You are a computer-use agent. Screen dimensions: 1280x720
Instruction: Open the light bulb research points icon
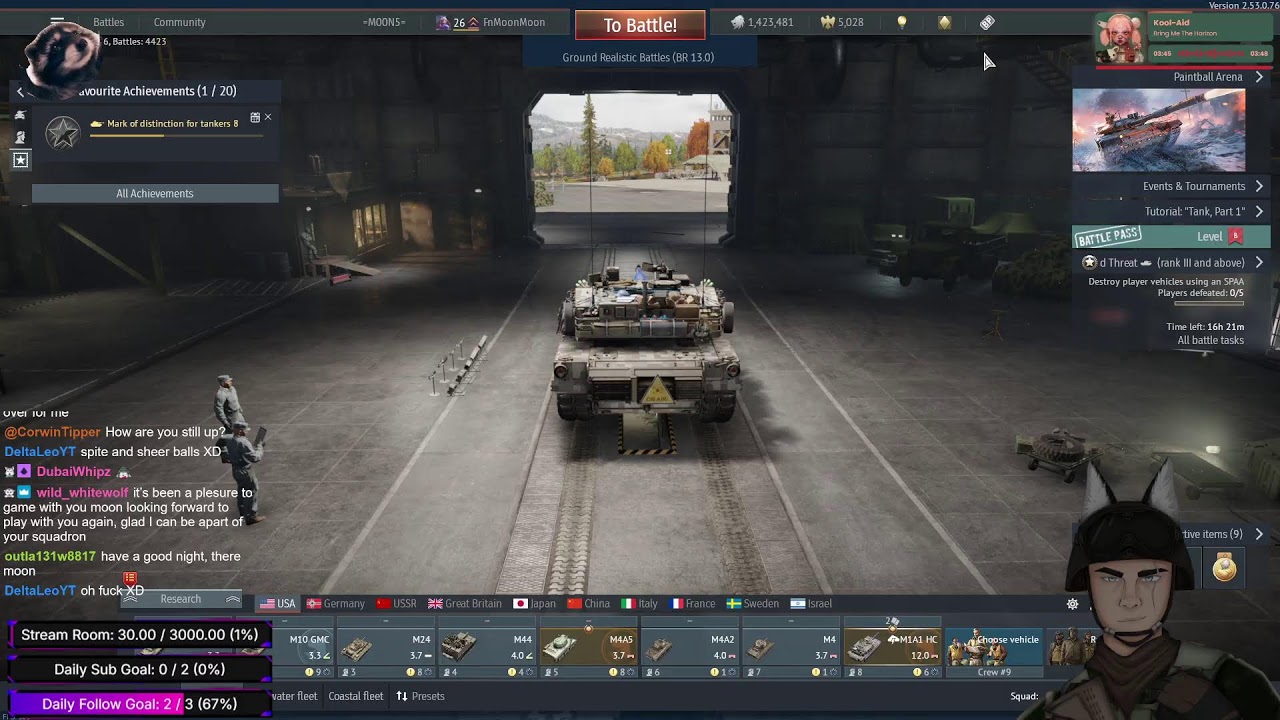[901, 22]
